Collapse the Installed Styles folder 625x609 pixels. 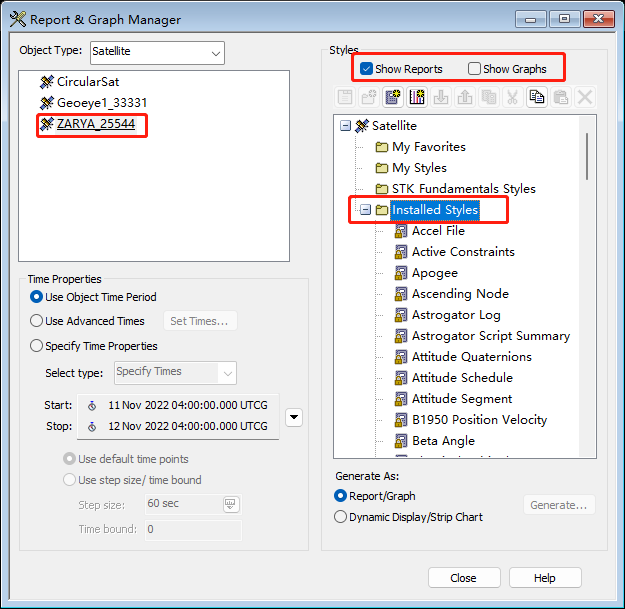pos(365,210)
